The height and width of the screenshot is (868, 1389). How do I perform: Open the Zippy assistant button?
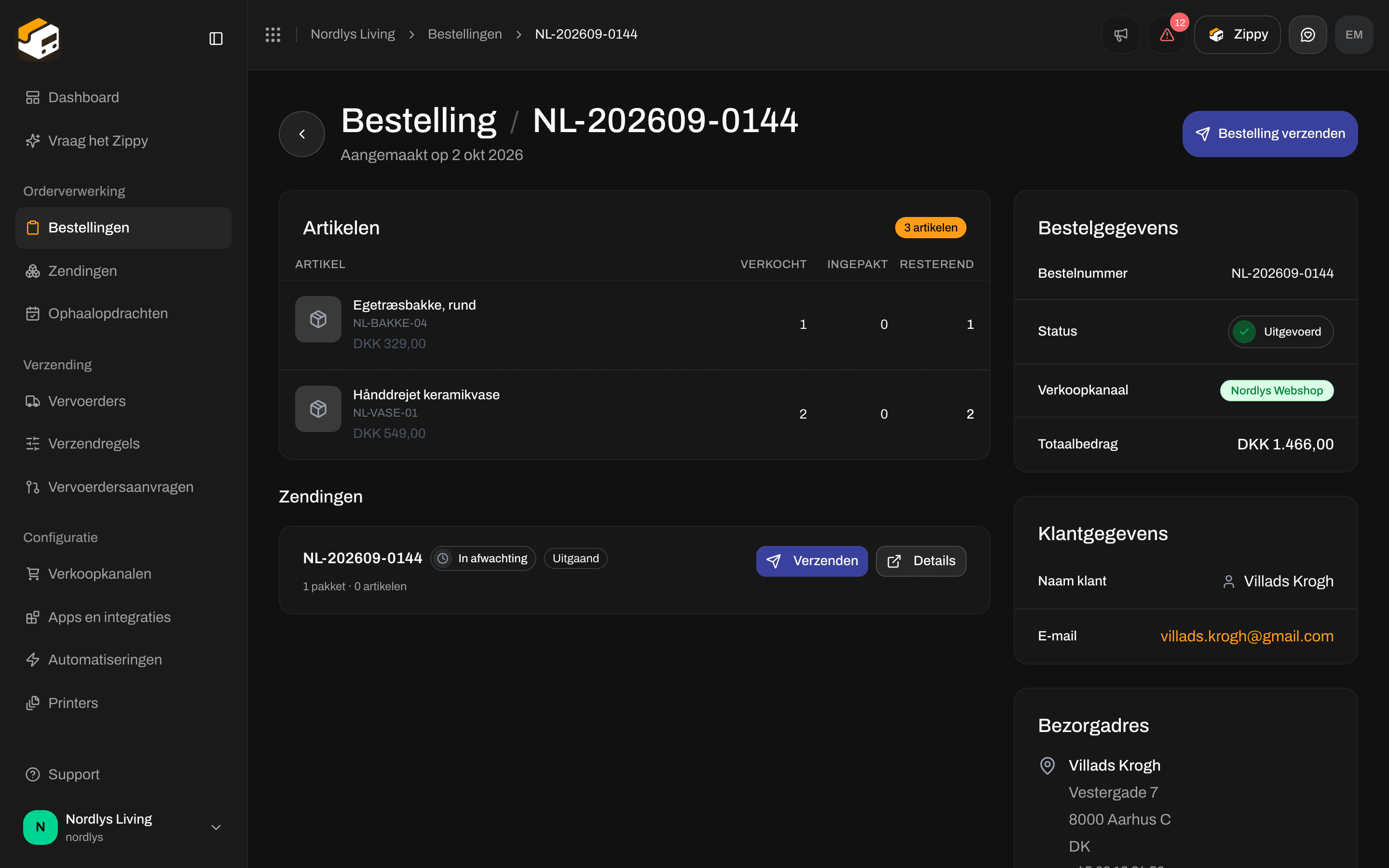click(x=1237, y=34)
